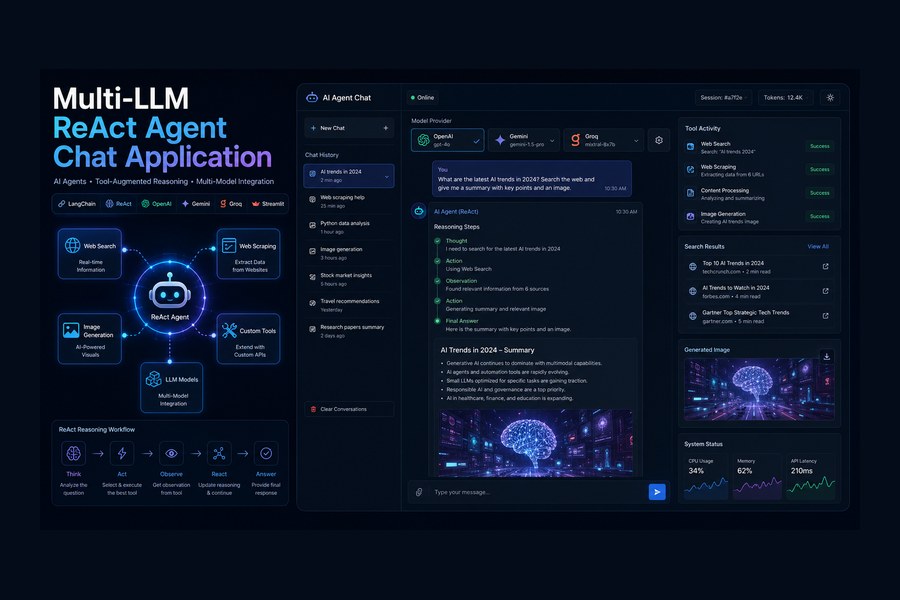The image size is (900, 600).
Task: Click the Content Processing document icon
Action: click(x=690, y=193)
